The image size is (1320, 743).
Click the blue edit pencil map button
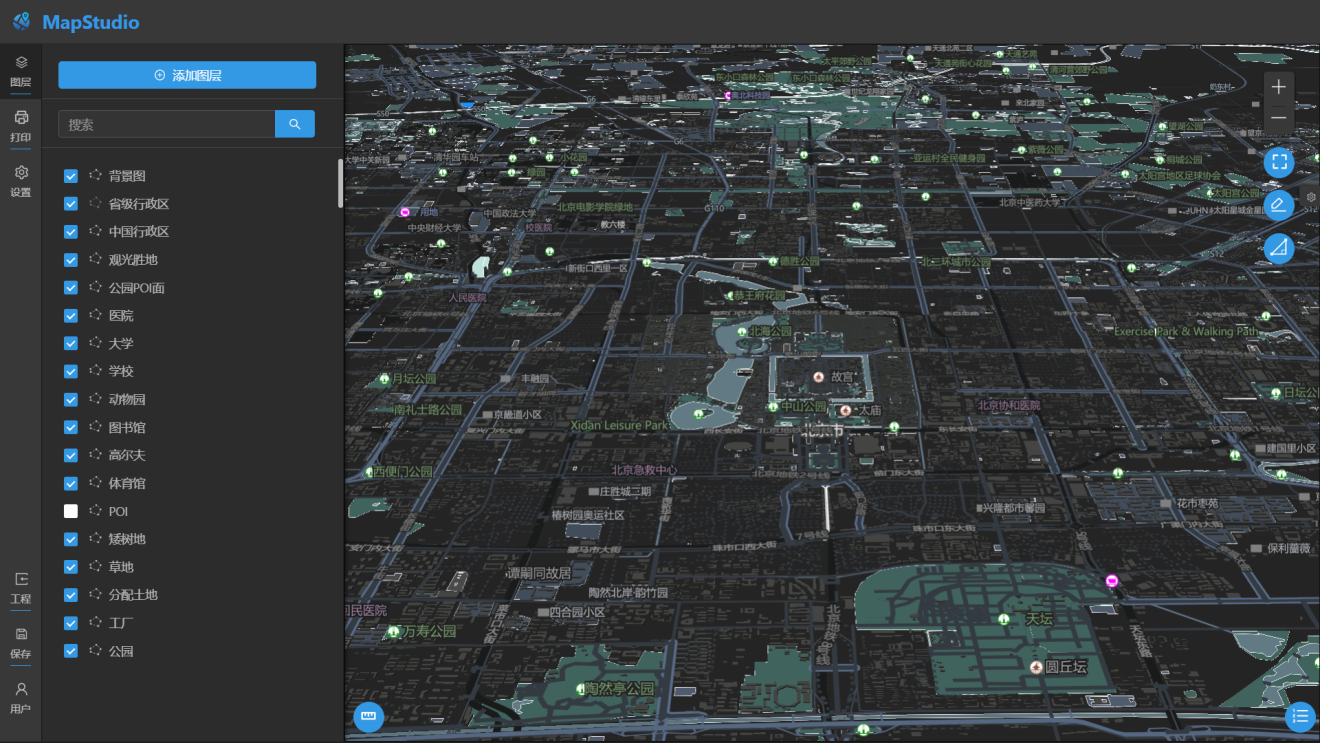click(x=1279, y=205)
